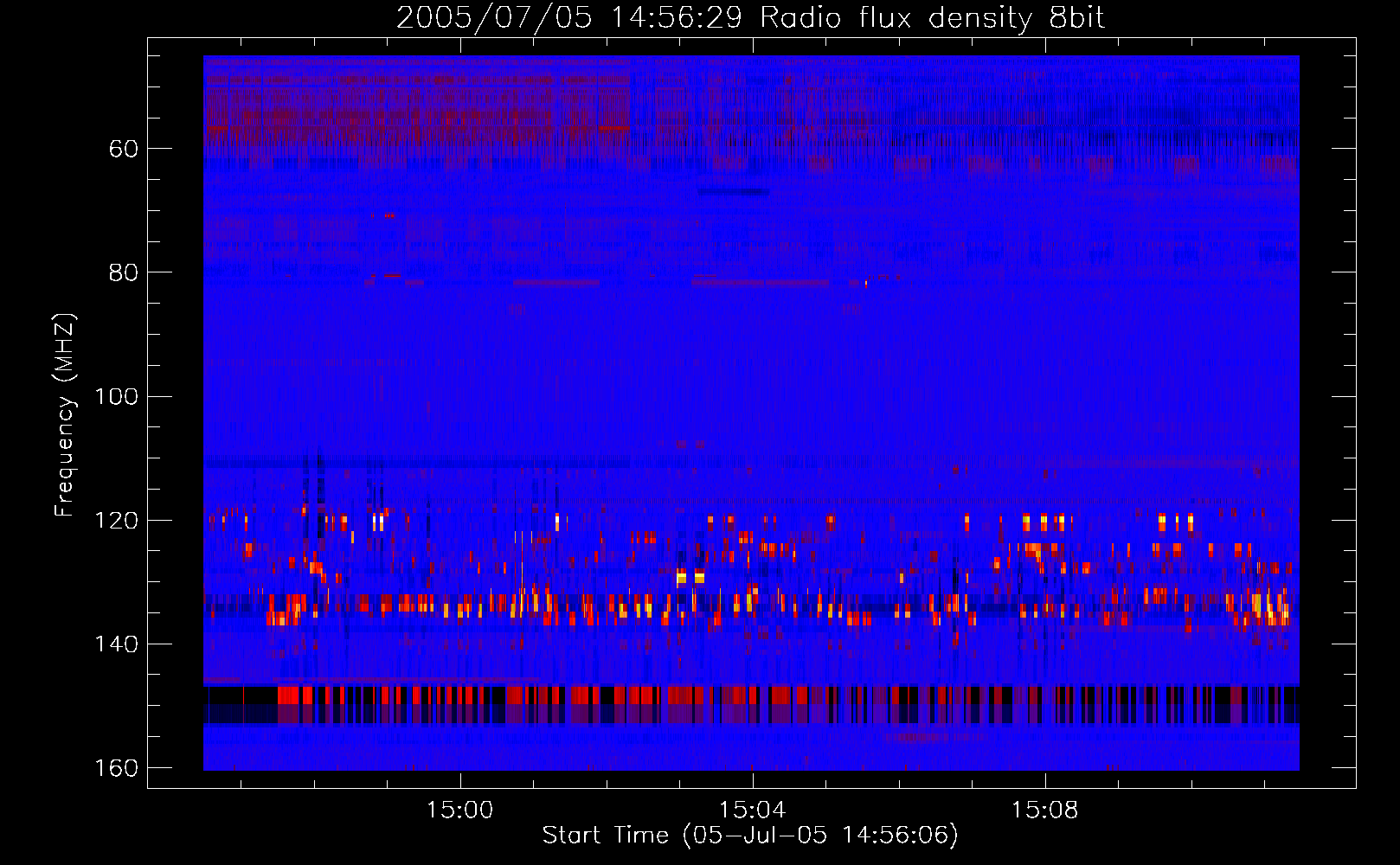1400x865 pixels.
Task: Select the 120 frequency tick label
Action: 117,521
